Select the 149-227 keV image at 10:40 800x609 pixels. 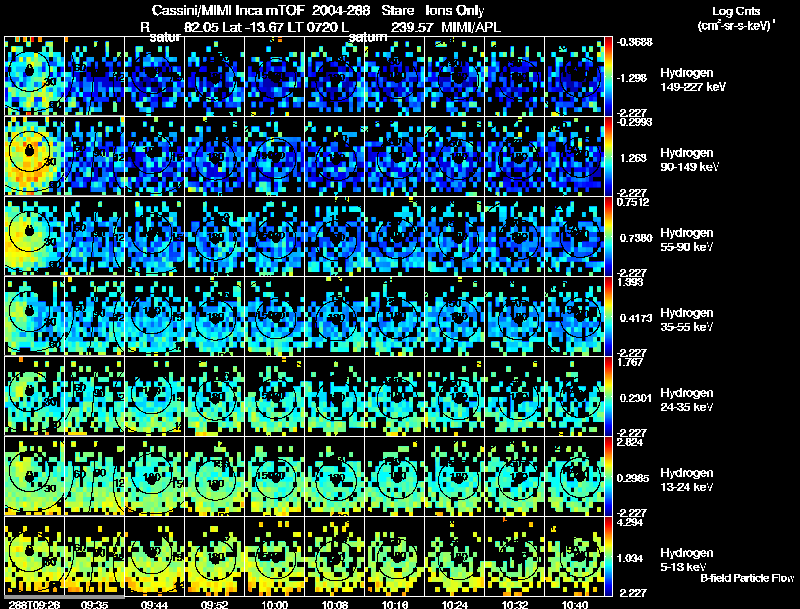[x=574, y=76]
